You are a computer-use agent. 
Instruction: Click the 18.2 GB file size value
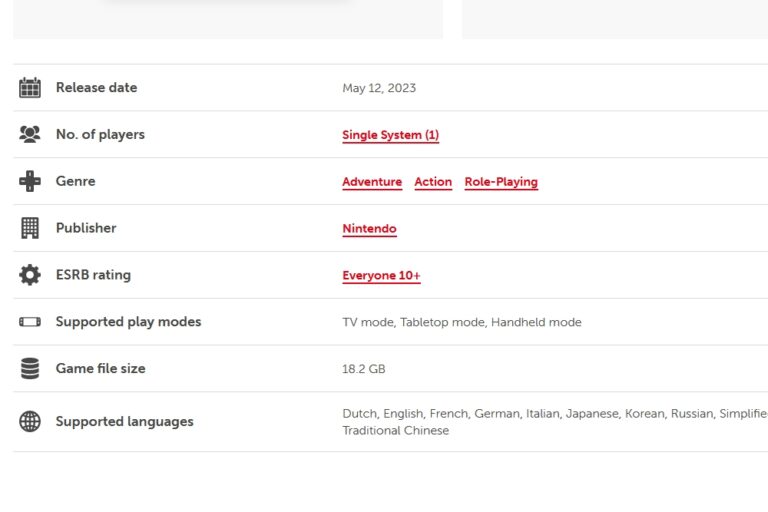363,369
